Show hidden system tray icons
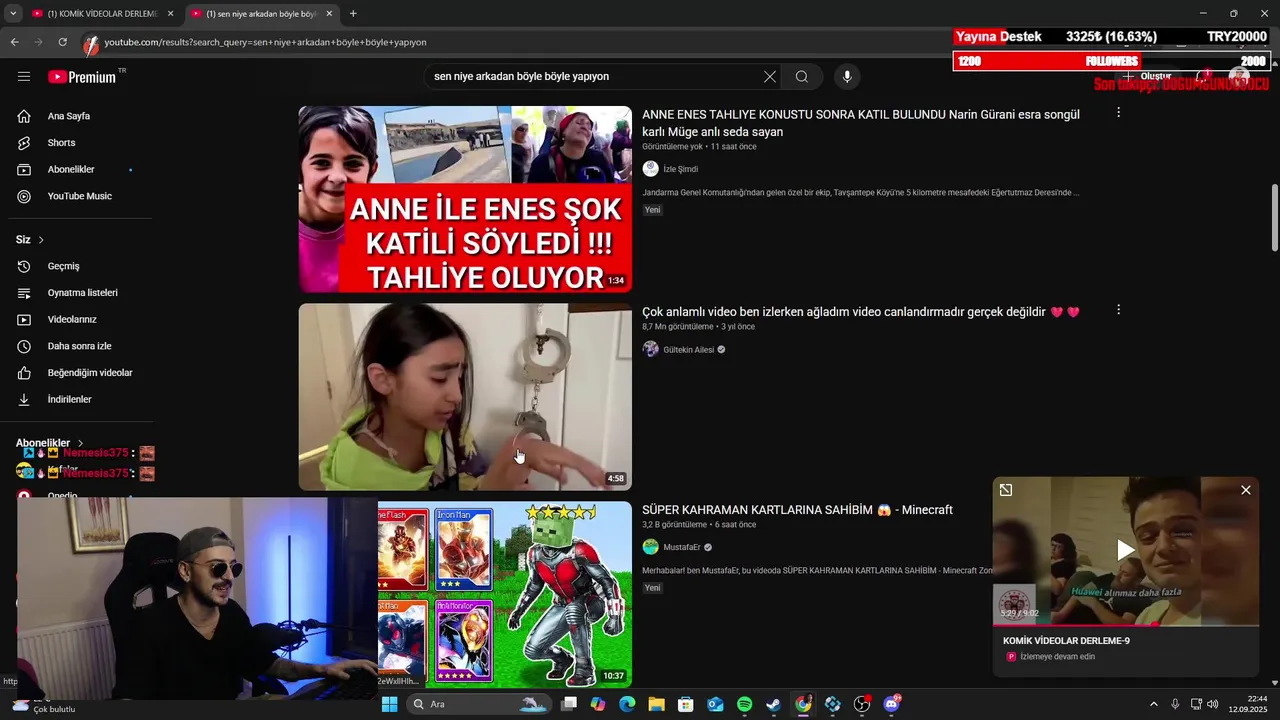1280x720 pixels. (x=1153, y=704)
